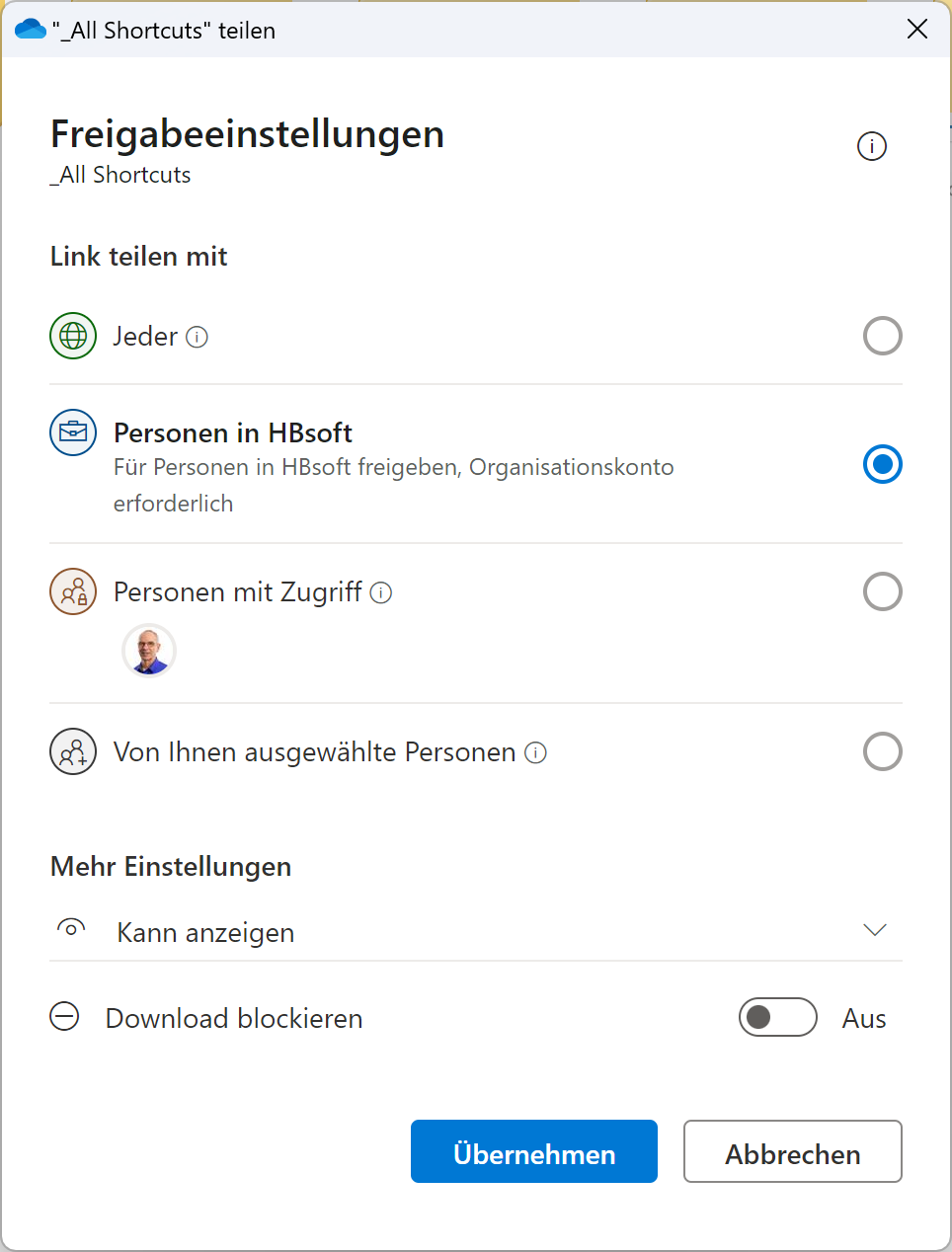Screen dimensions: 952x1252
Task: Click the briefcase icon for Personen in HBsoft
Action: pos(73,432)
